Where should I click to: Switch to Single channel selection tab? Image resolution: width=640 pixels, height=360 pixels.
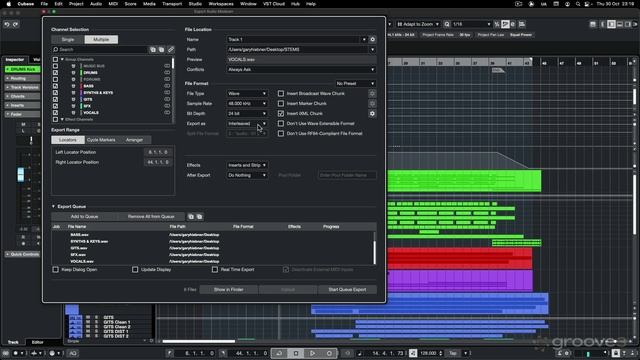pos(68,40)
